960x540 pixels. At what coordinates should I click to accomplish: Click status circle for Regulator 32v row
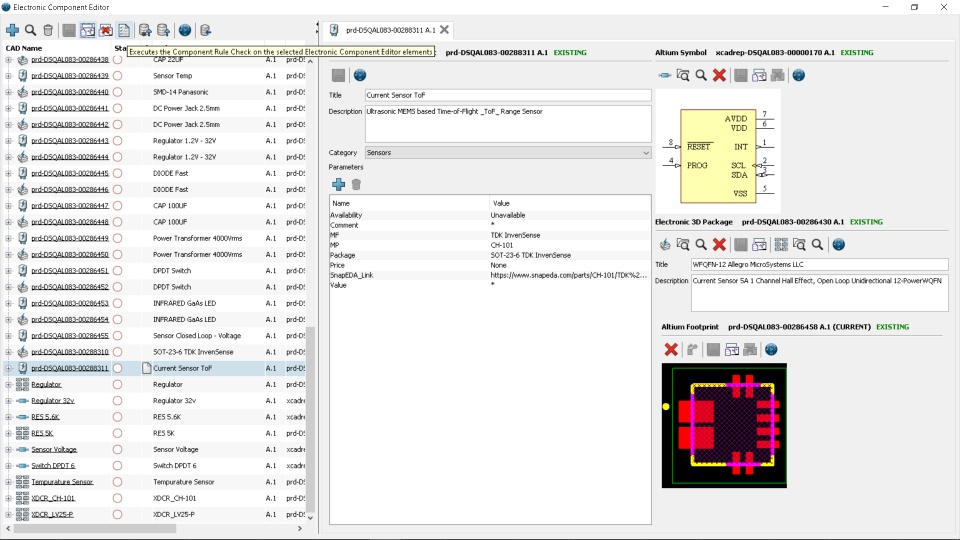coord(118,400)
